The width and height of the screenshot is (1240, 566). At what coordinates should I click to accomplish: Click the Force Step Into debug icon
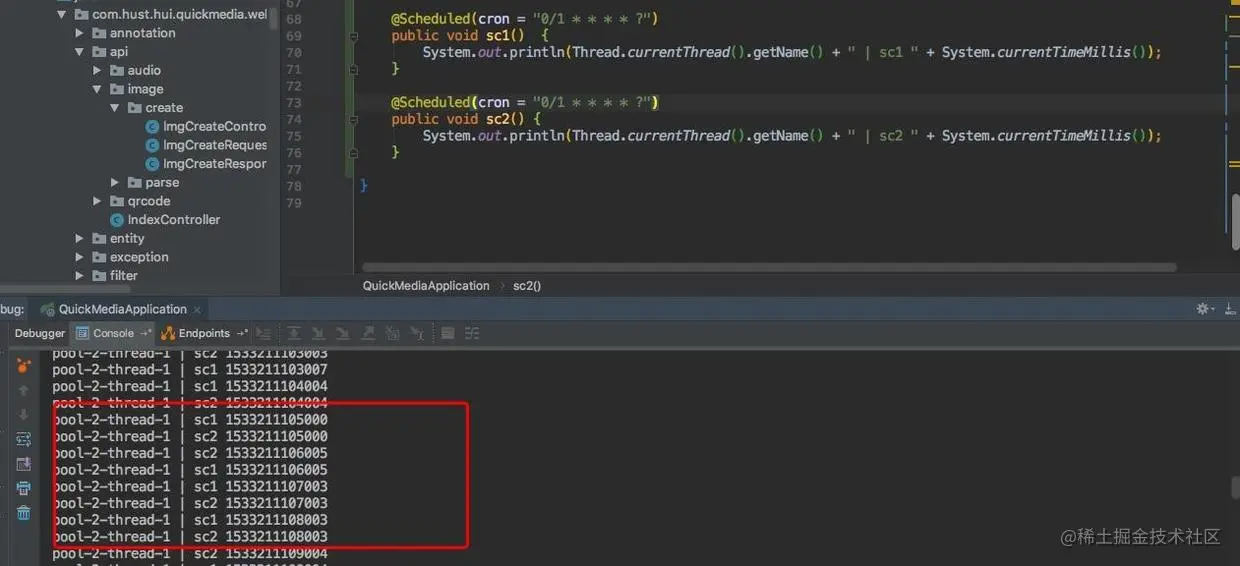point(343,333)
